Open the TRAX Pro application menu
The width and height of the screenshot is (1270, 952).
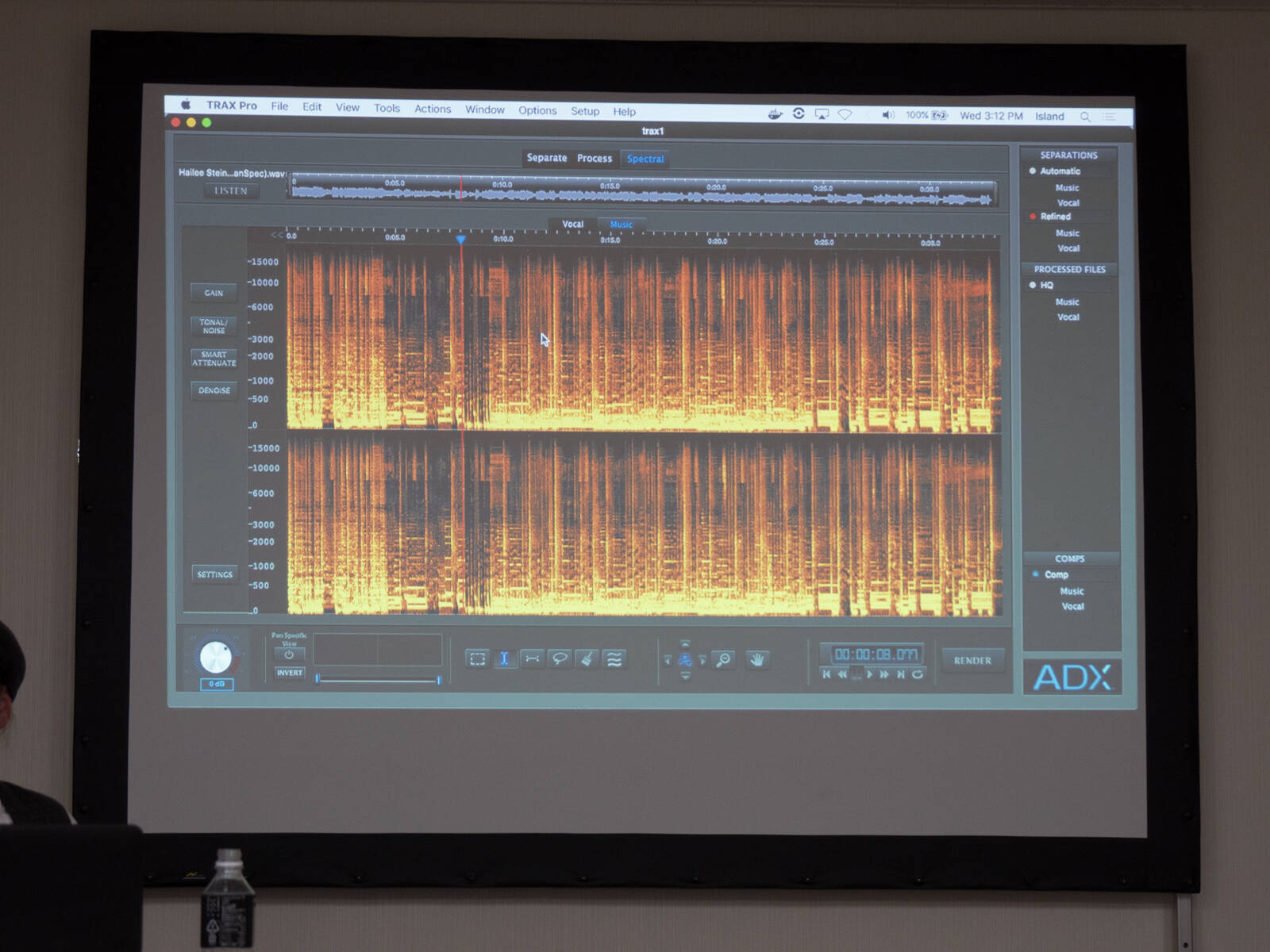pyautogui.click(x=232, y=105)
